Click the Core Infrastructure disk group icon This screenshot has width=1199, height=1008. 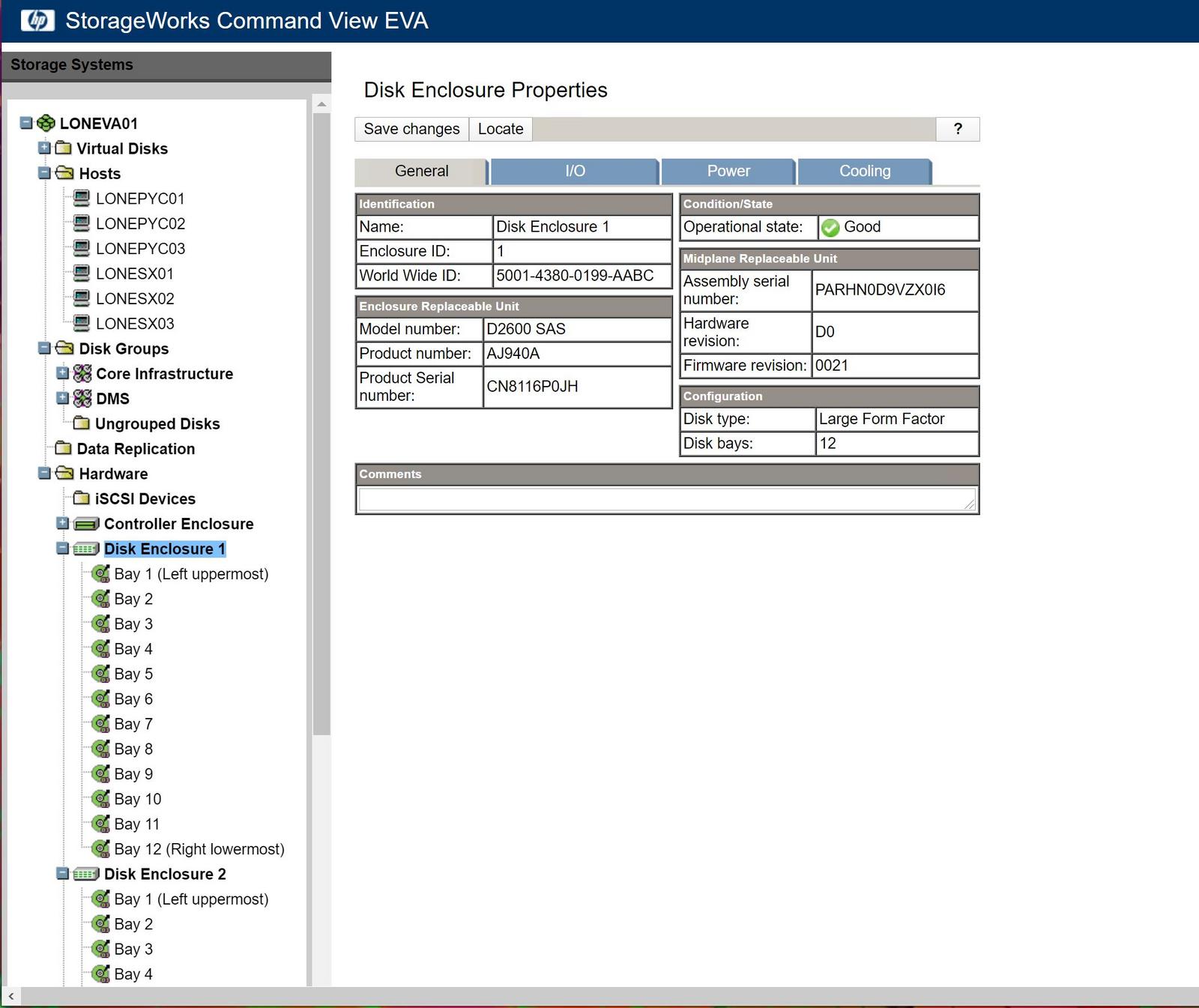82,373
